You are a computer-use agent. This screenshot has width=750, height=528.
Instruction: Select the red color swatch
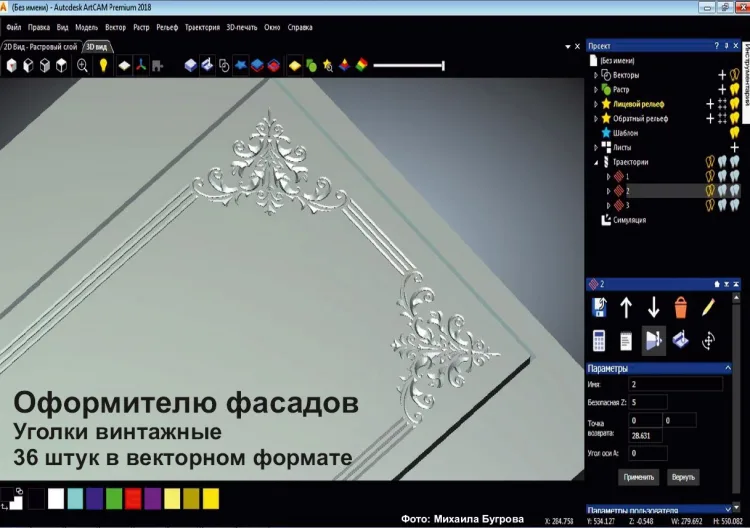tap(133, 499)
